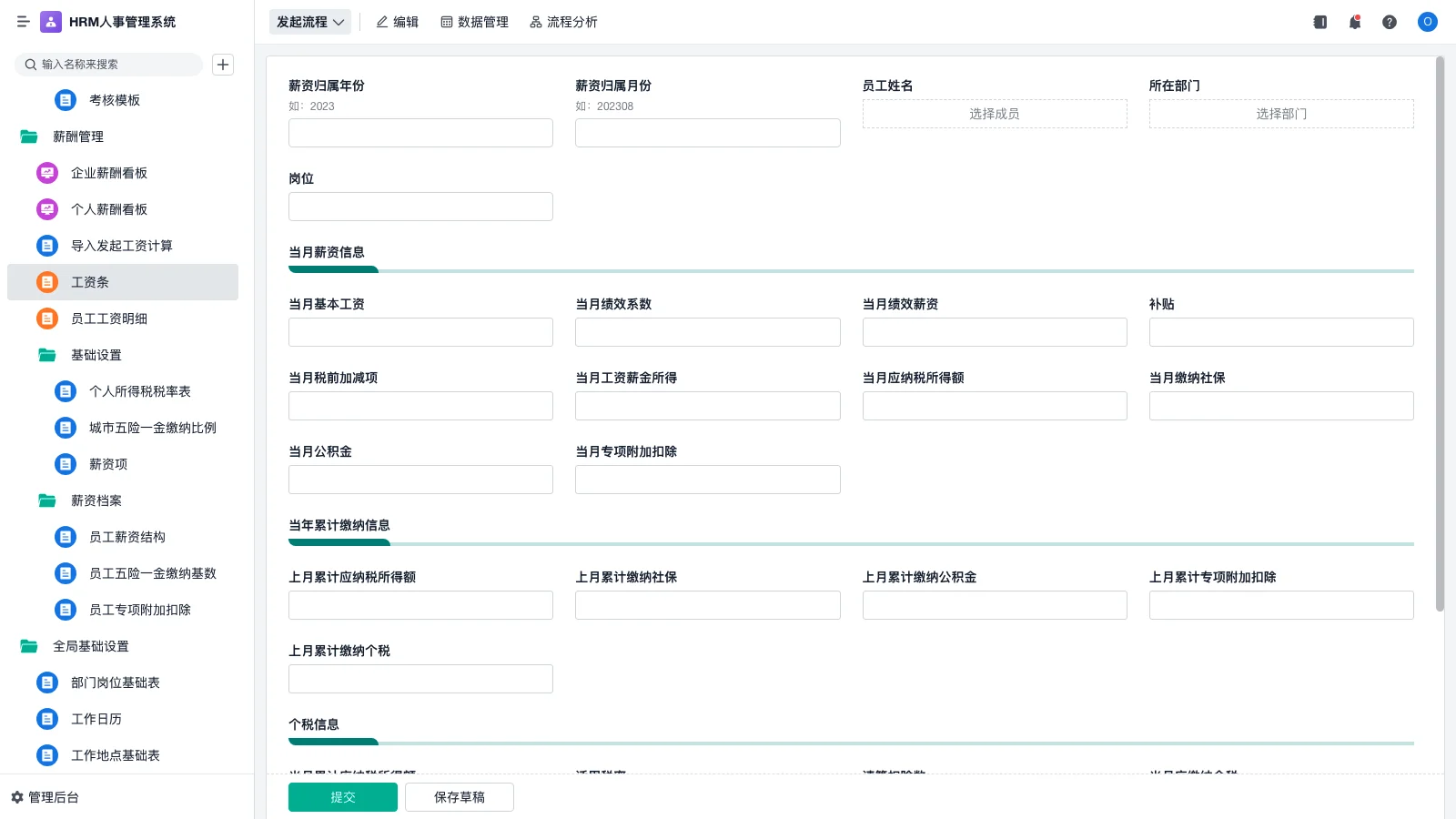Collapse the 薪酬管理 folder
This screenshot has height=819, width=1456.
(29, 136)
